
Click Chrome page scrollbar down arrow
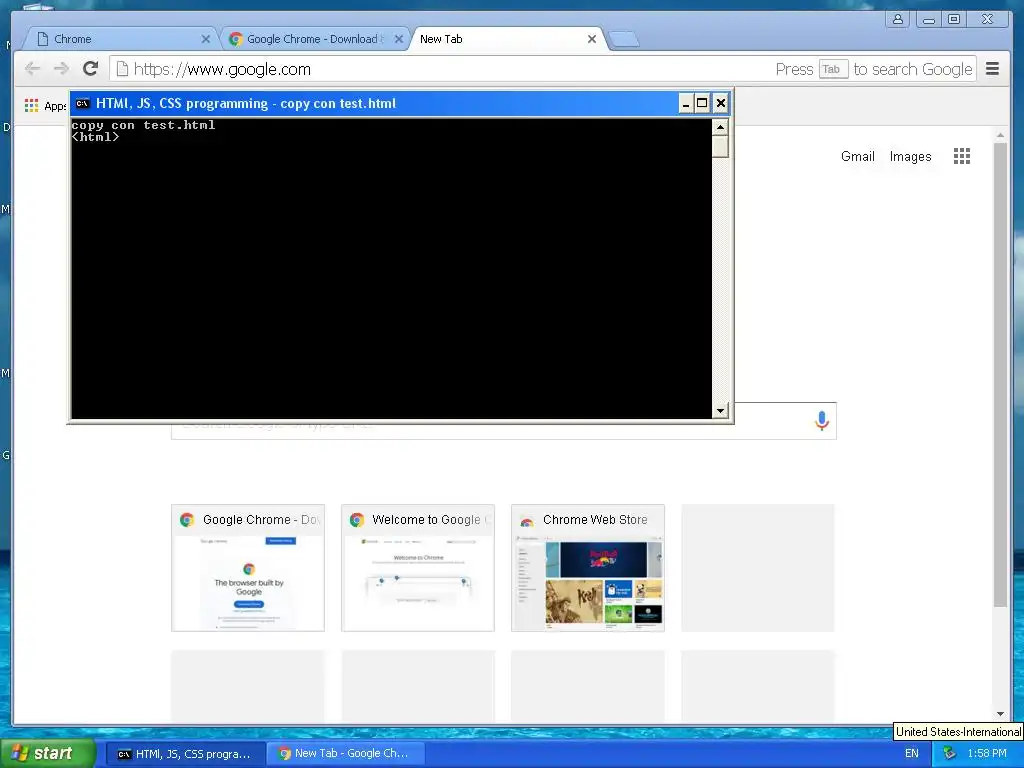point(1000,714)
